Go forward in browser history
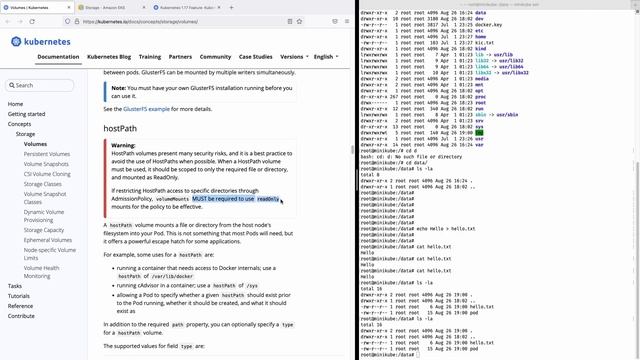 pos(20,21)
